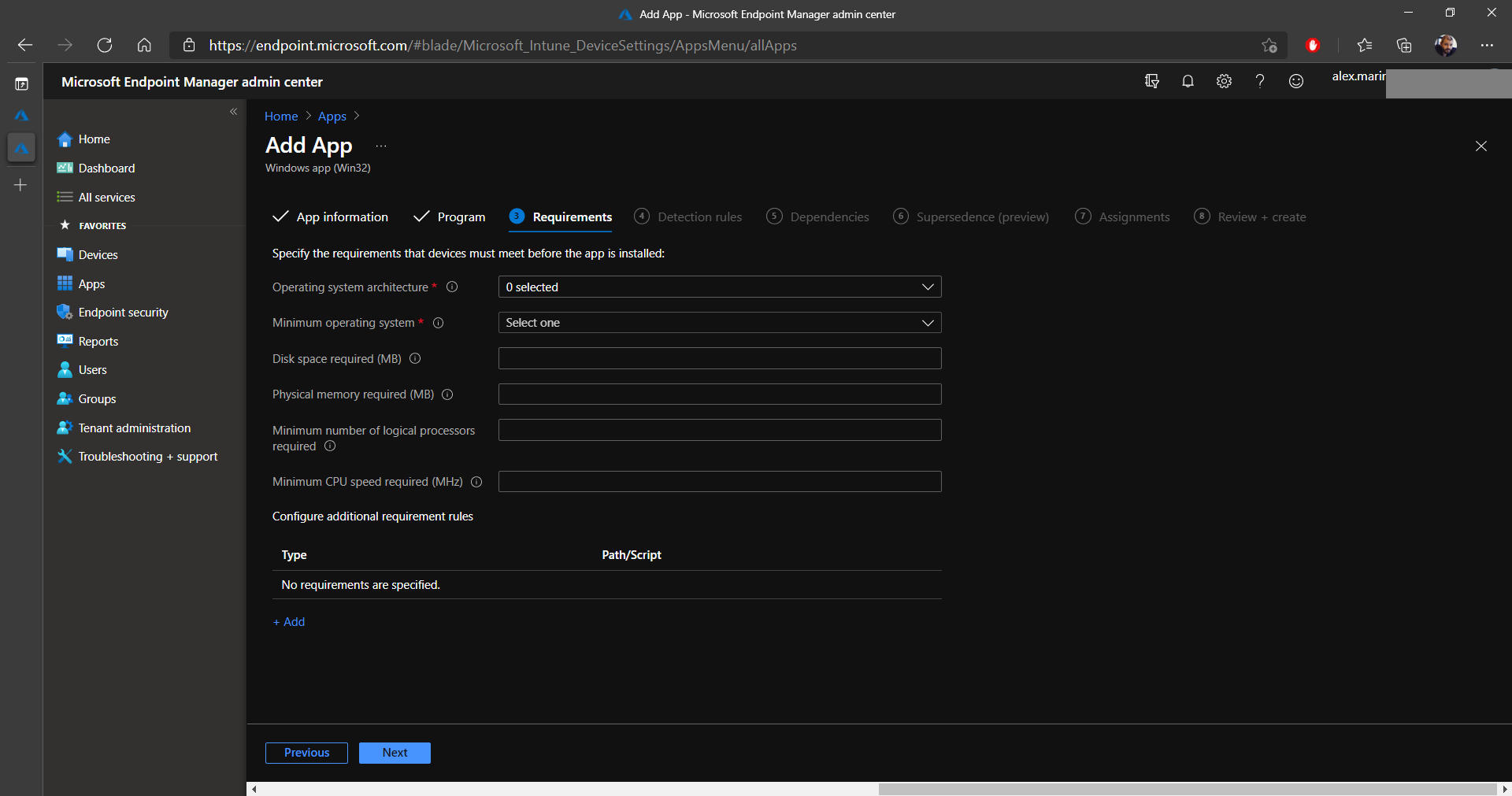This screenshot has width=1512, height=796.
Task: Switch to the Program tab
Action: pos(461,217)
